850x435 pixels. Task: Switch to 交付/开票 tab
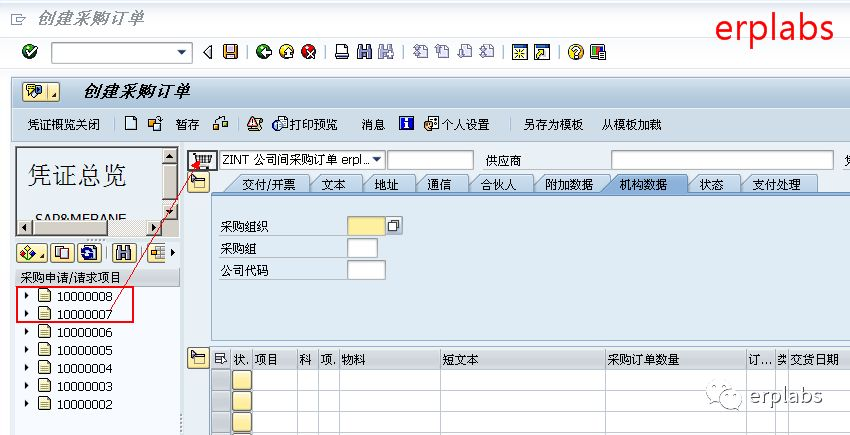(x=268, y=184)
